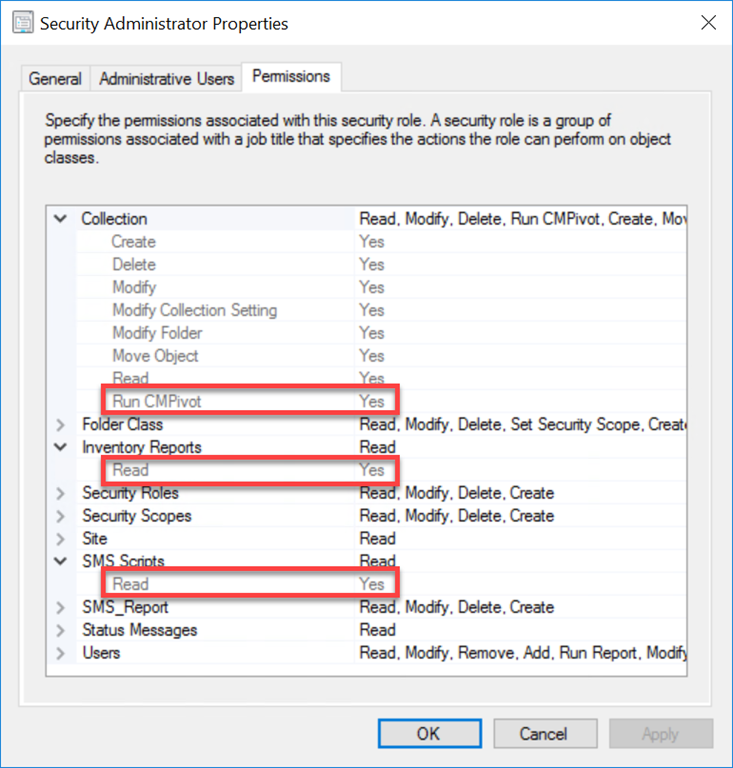Collapse the SMS Scripts node
This screenshot has width=733, height=768.
pyautogui.click(x=61, y=561)
